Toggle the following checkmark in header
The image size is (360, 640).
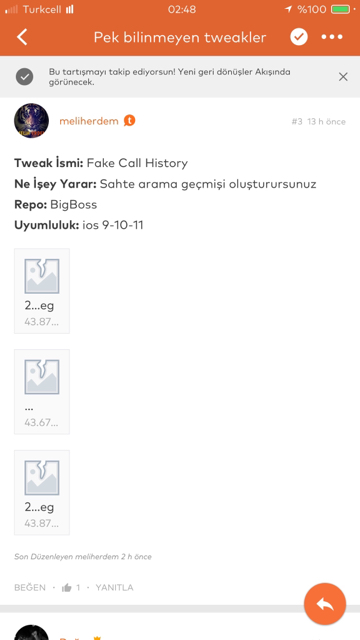pos(299,37)
